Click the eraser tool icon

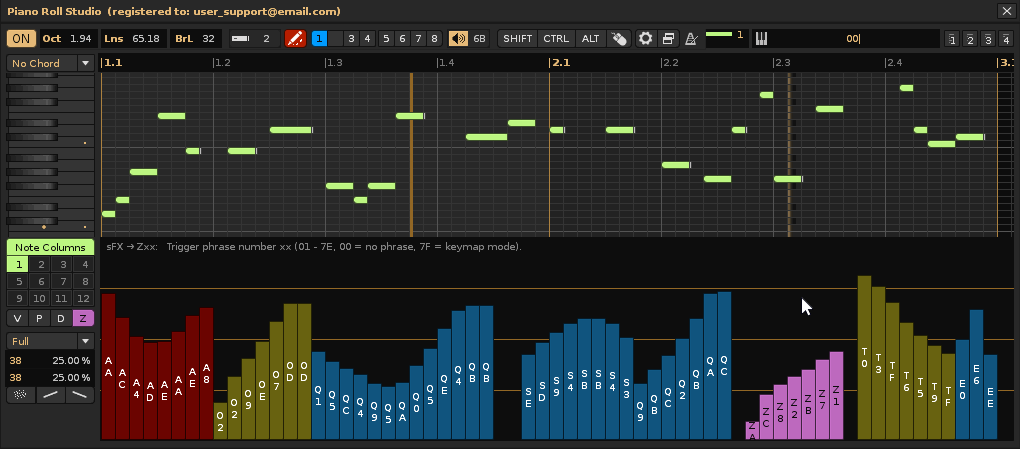click(620, 39)
